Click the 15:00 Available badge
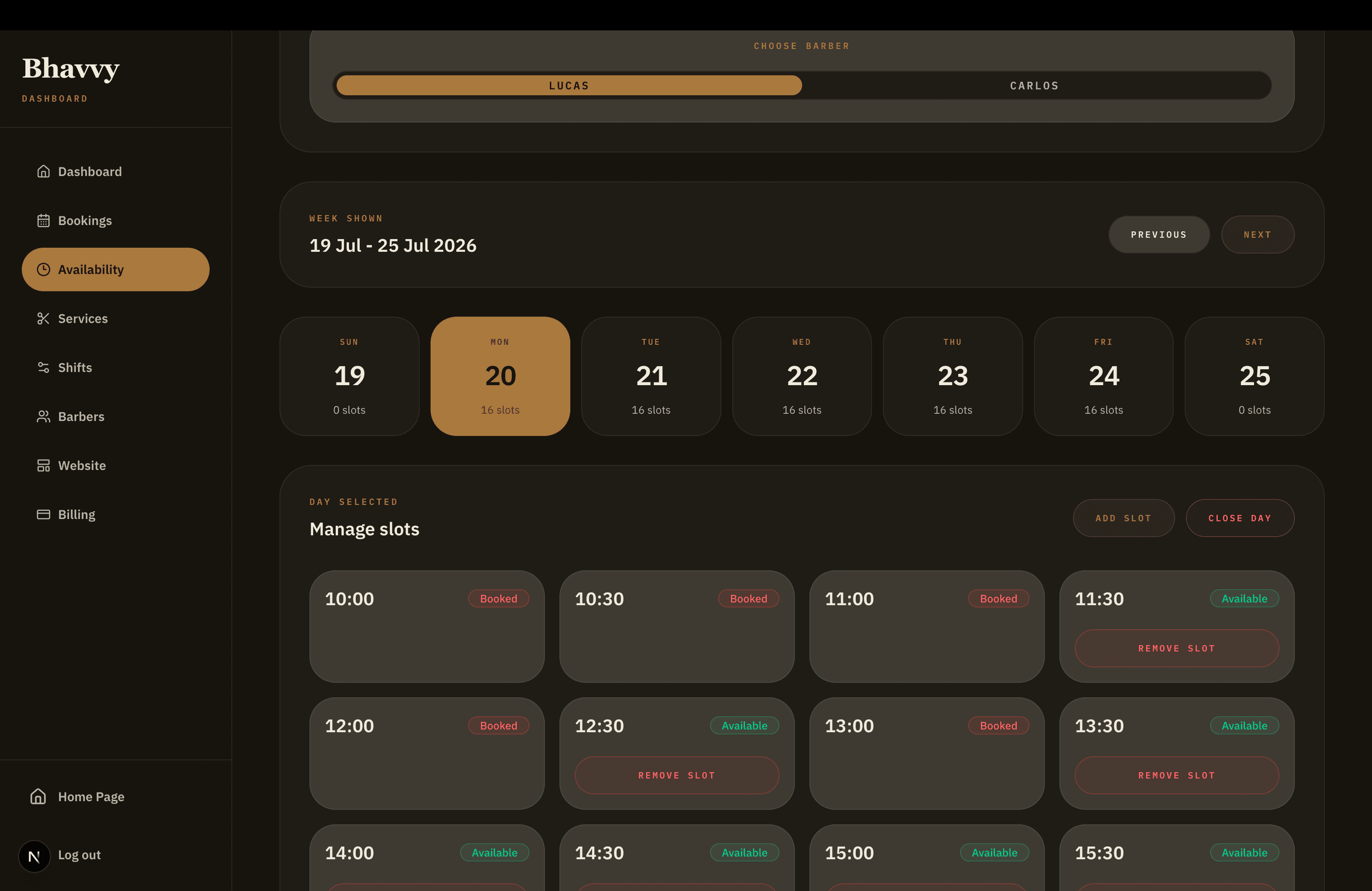Image resolution: width=1372 pixels, height=891 pixels. [x=995, y=852]
